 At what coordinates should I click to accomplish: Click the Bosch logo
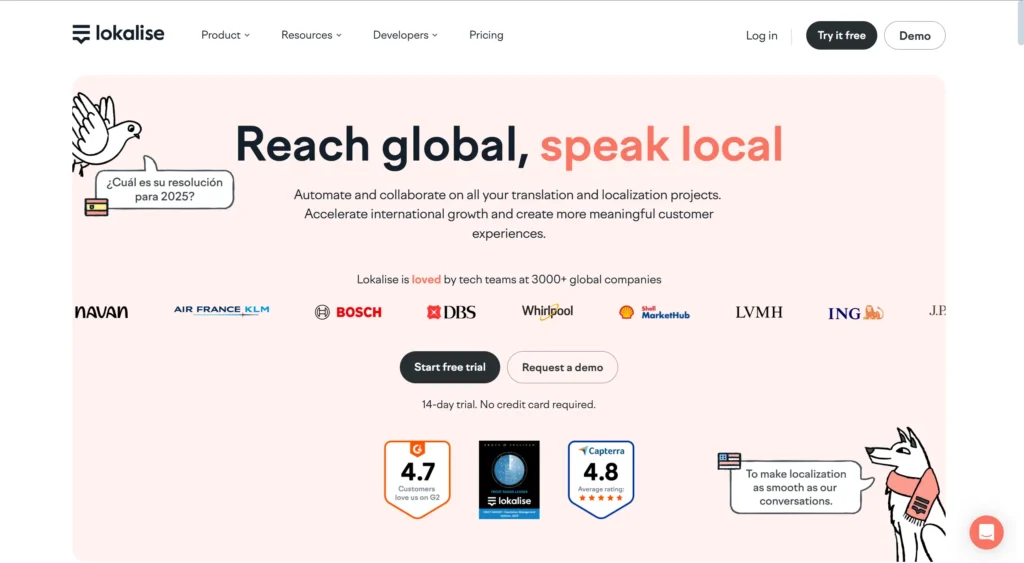tap(348, 312)
